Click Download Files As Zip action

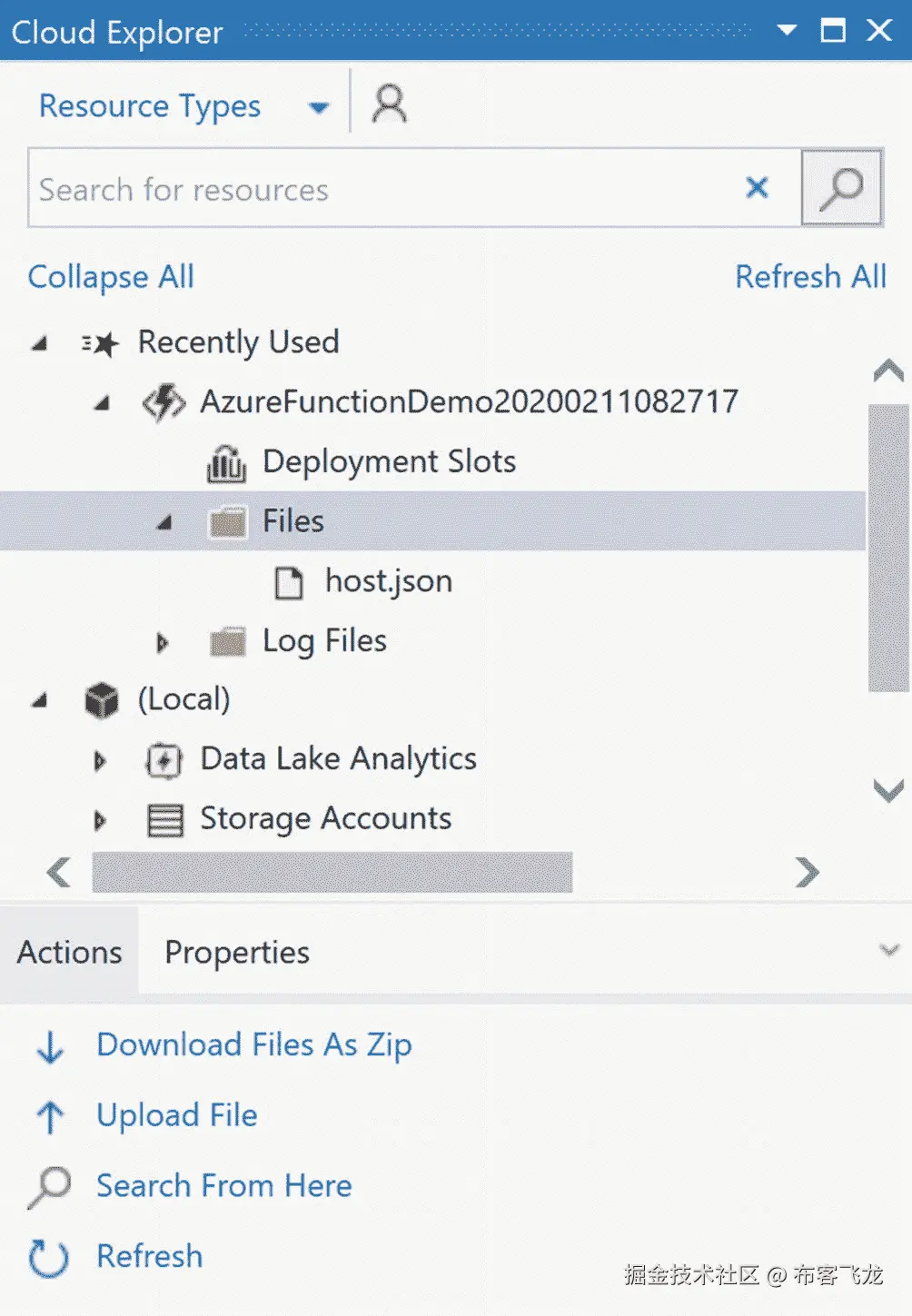coord(254,1045)
